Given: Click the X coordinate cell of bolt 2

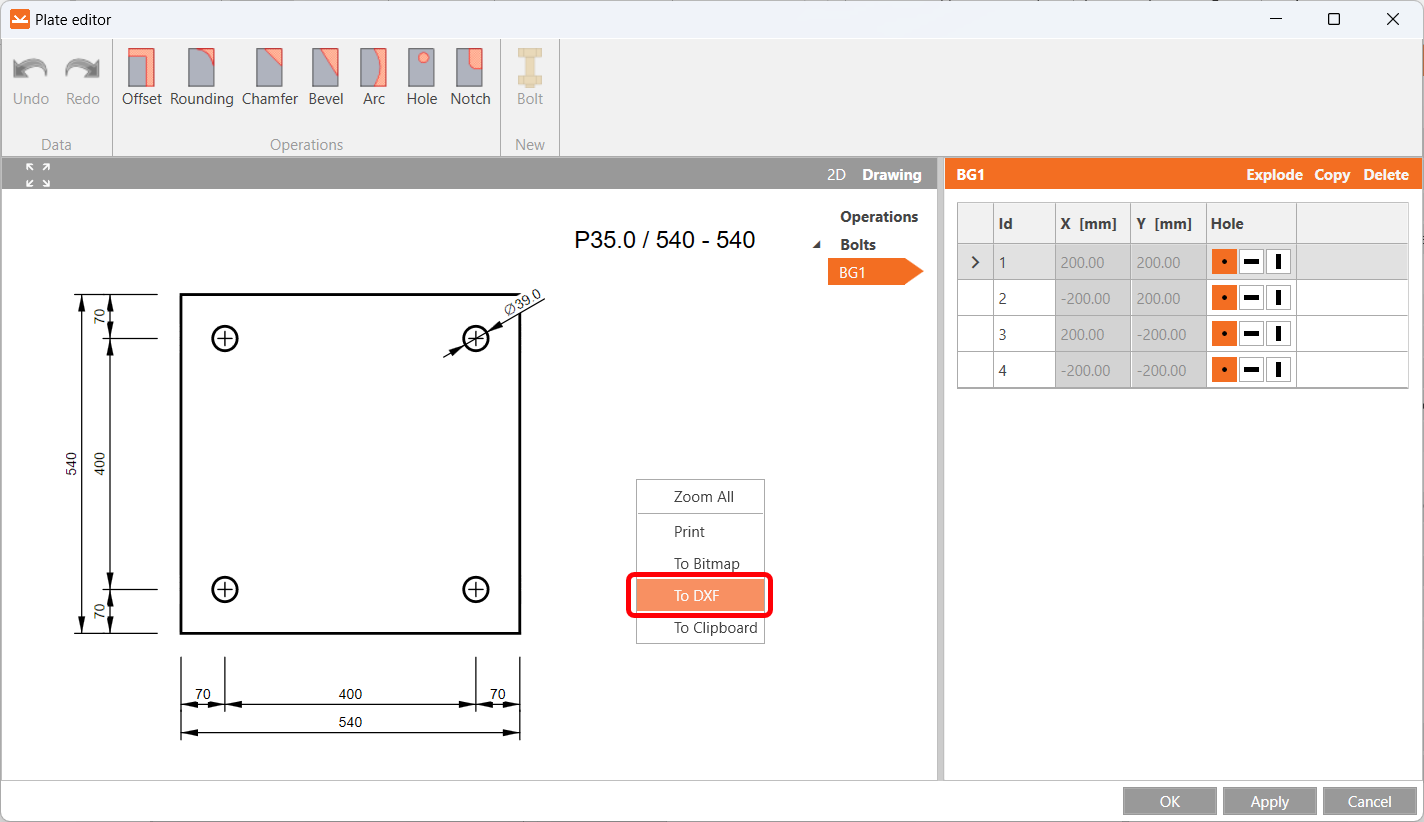Looking at the screenshot, I should click(x=1092, y=297).
